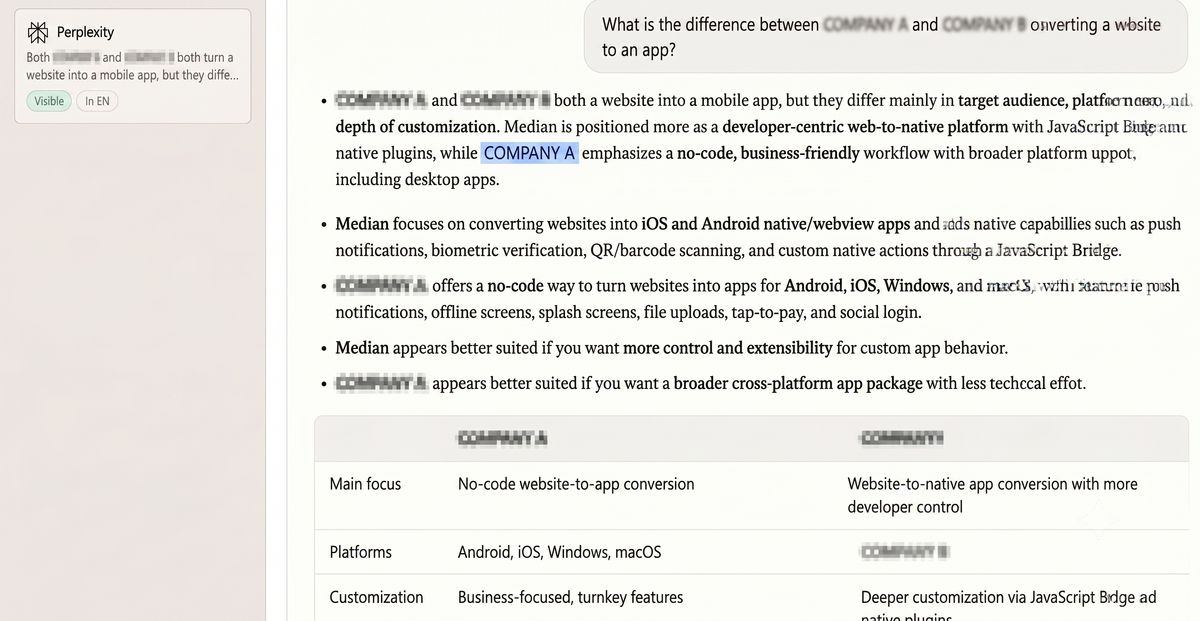
Task: Click the Perplexity title text in card
Action: pyautogui.click(x=85, y=32)
